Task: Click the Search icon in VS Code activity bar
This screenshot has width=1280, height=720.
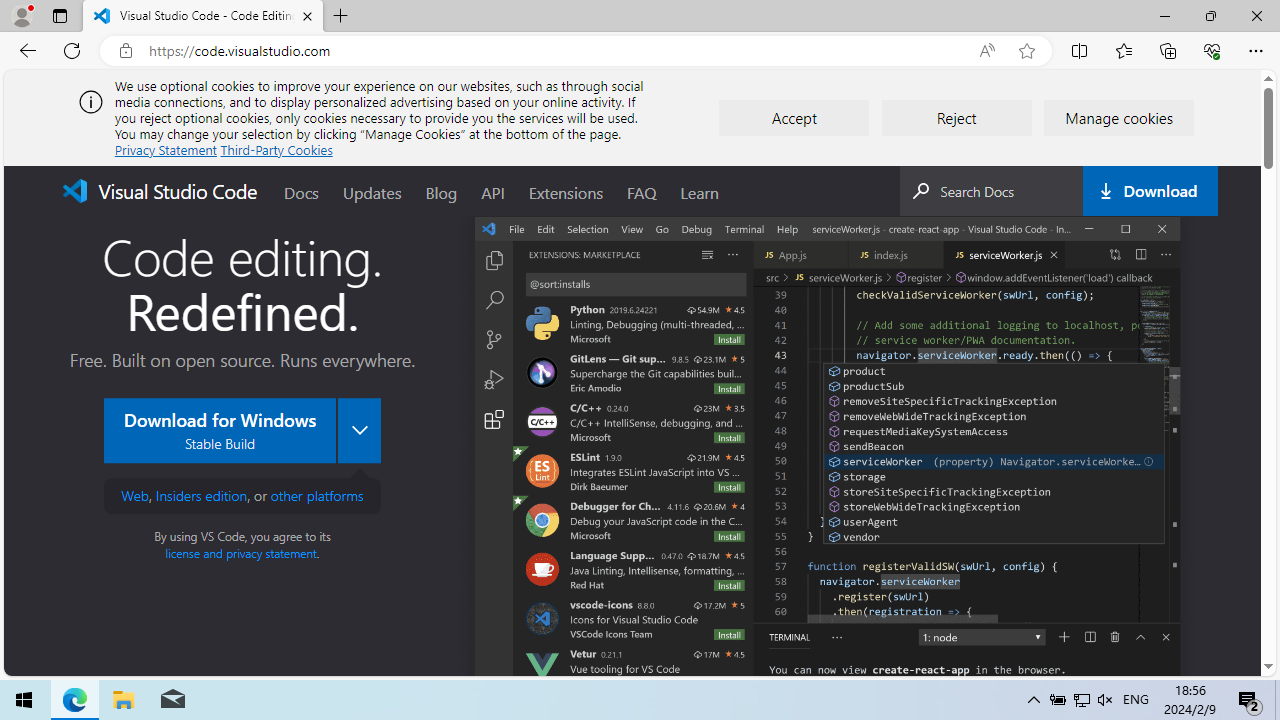Action: click(494, 299)
